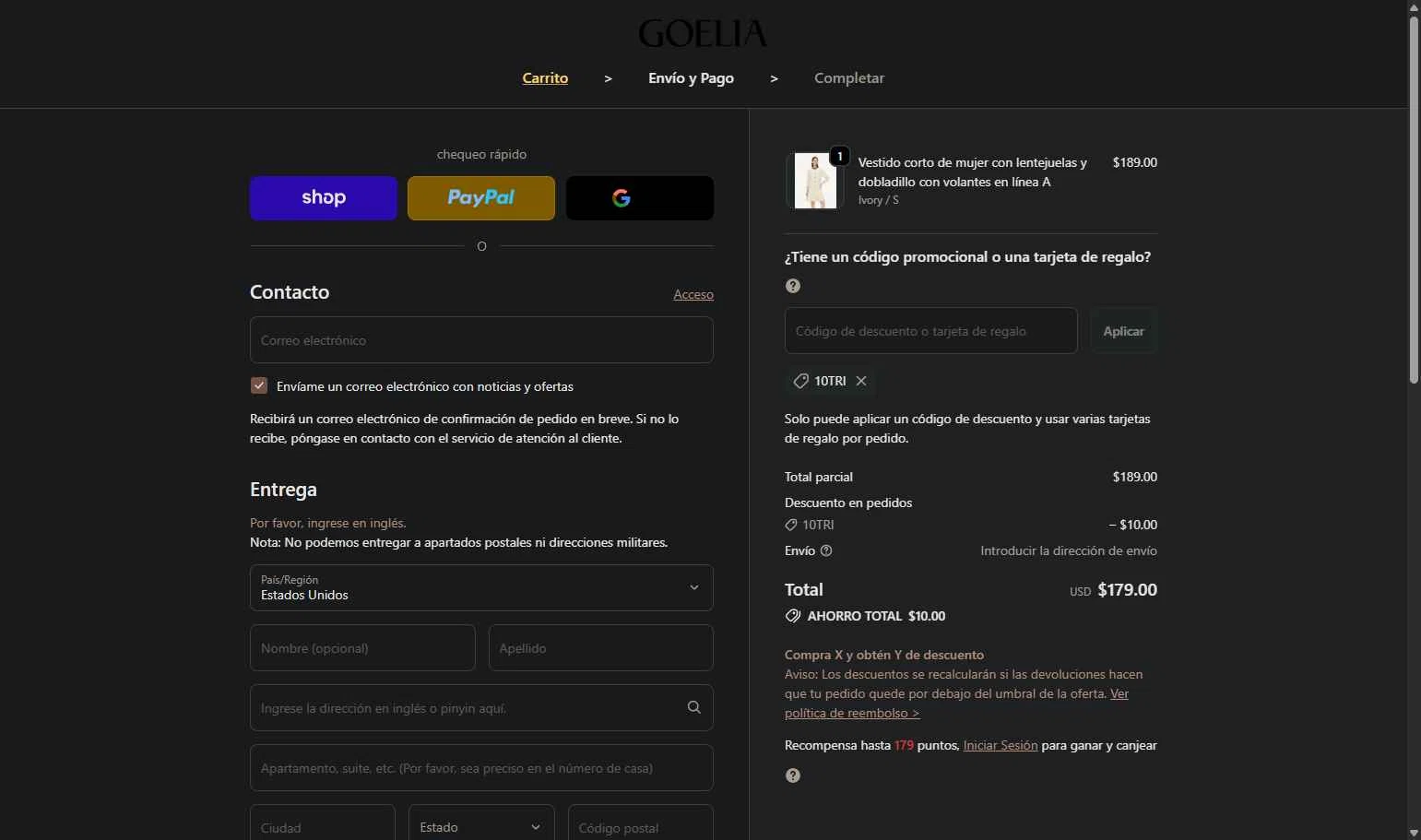Image resolution: width=1421 pixels, height=840 pixels.
Task: Click the shipping info question icon
Action: tap(826, 550)
